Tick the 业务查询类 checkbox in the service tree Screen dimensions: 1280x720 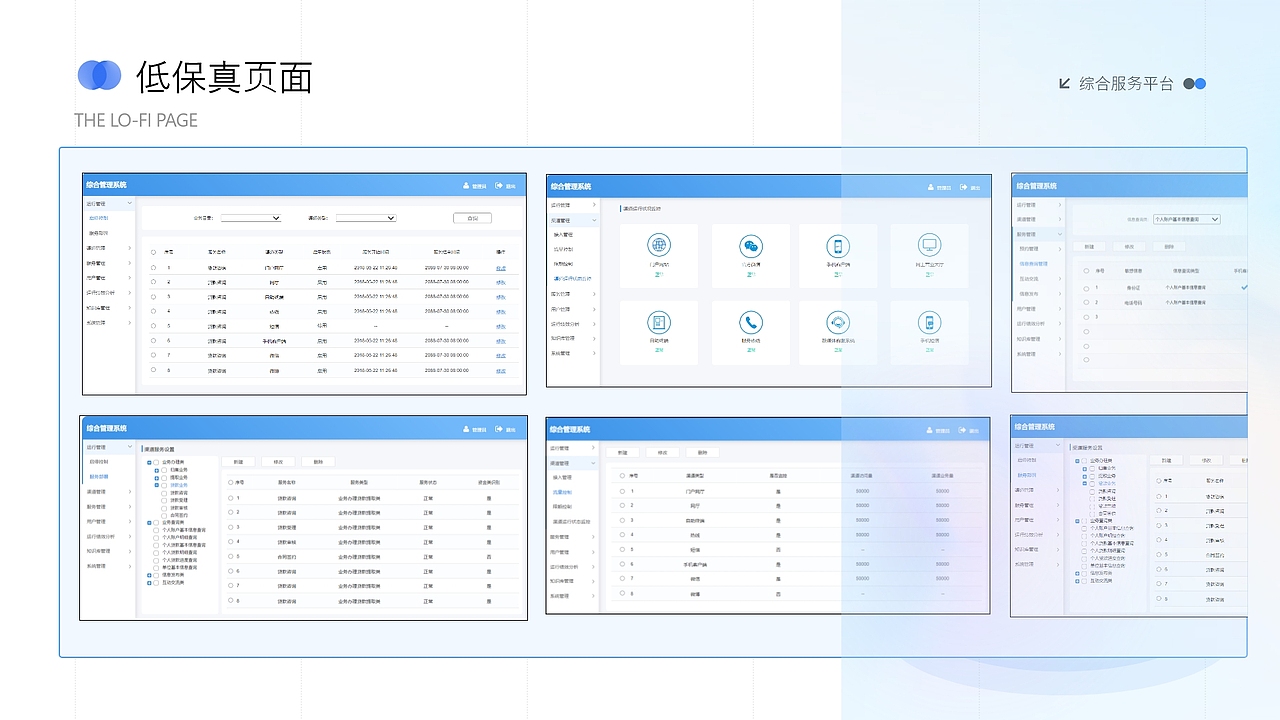(x=156, y=522)
